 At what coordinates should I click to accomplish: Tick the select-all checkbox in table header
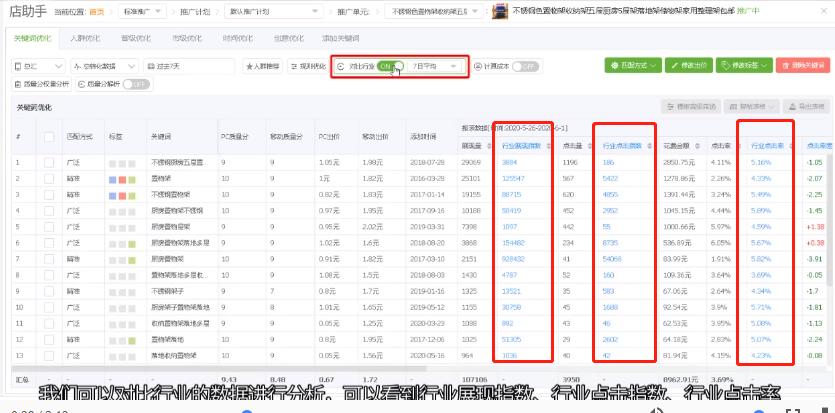[x=49, y=137]
